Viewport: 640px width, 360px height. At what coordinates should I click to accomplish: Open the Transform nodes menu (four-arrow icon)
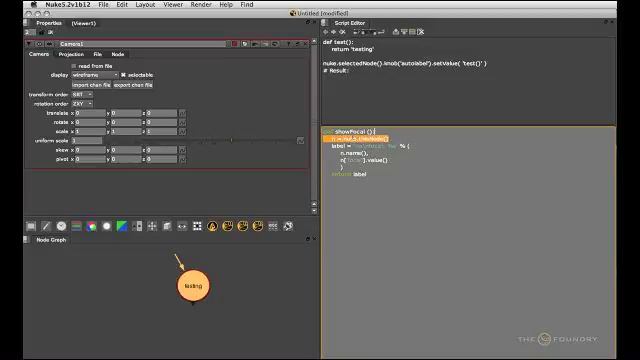pos(152,226)
